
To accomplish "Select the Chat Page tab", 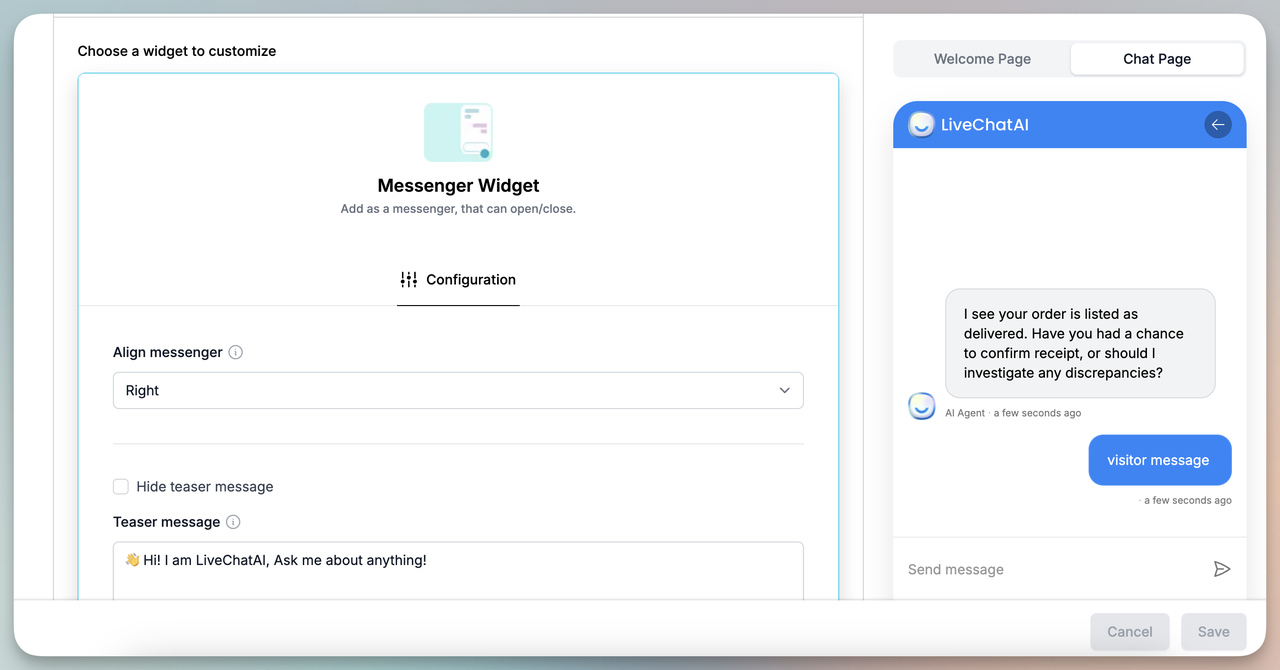I will pyautogui.click(x=1157, y=58).
